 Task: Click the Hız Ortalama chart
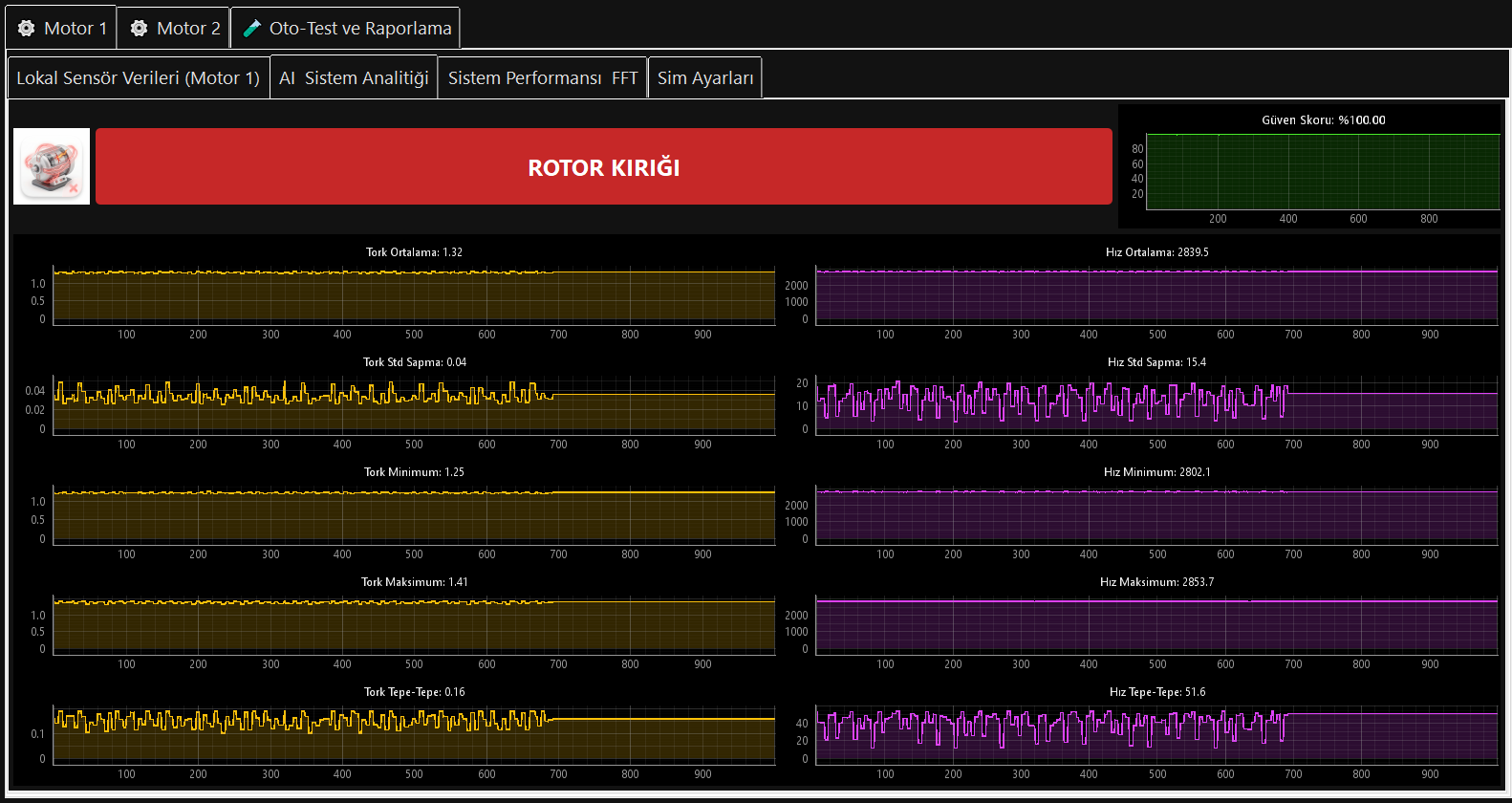[x=1156, y=296]
